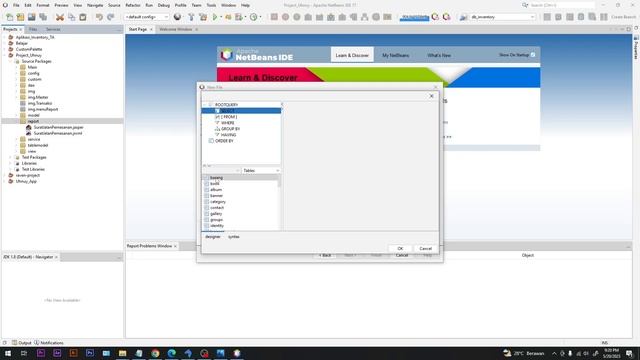Tick the identity table checkbox
640x360 pixels.
[x=207, y=226]
